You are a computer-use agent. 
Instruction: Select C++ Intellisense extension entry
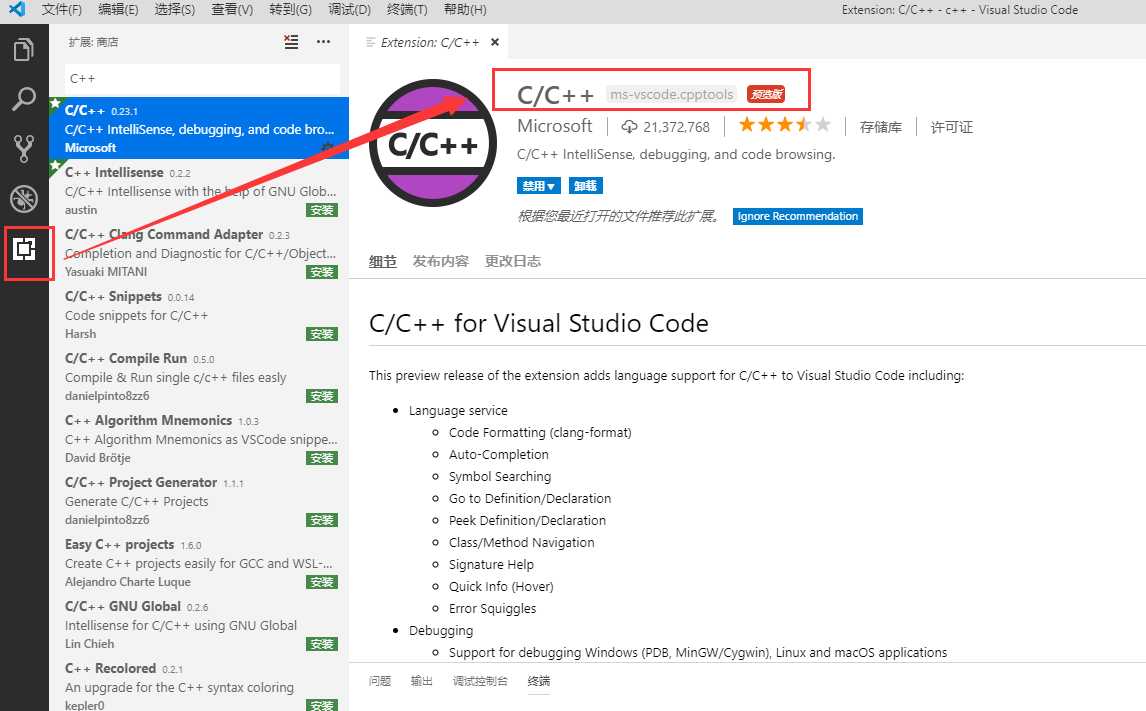tap(199, 190)
